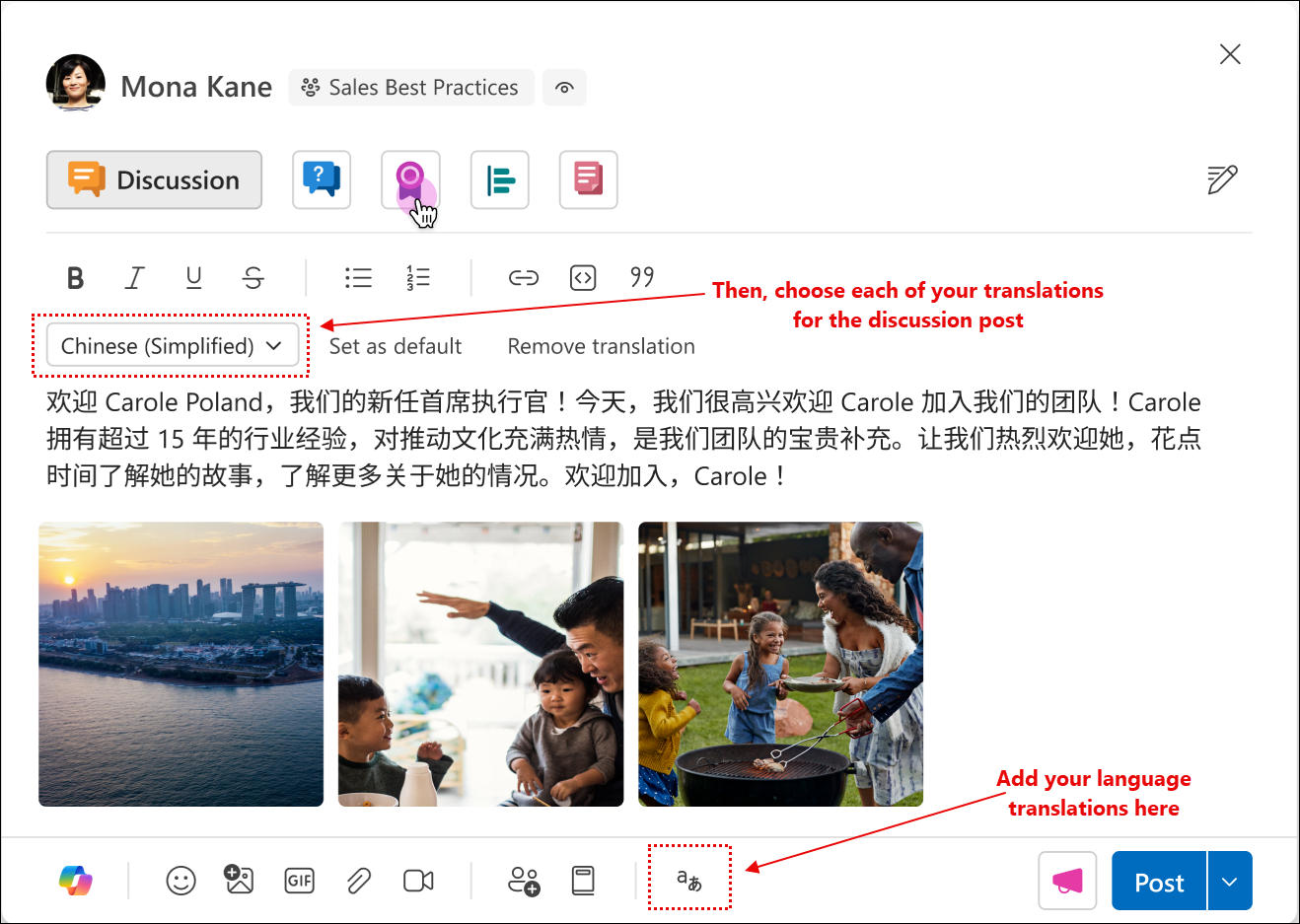Select the Question post type
The width and height of the screenshot is (1300, 924).
point(322,179)
